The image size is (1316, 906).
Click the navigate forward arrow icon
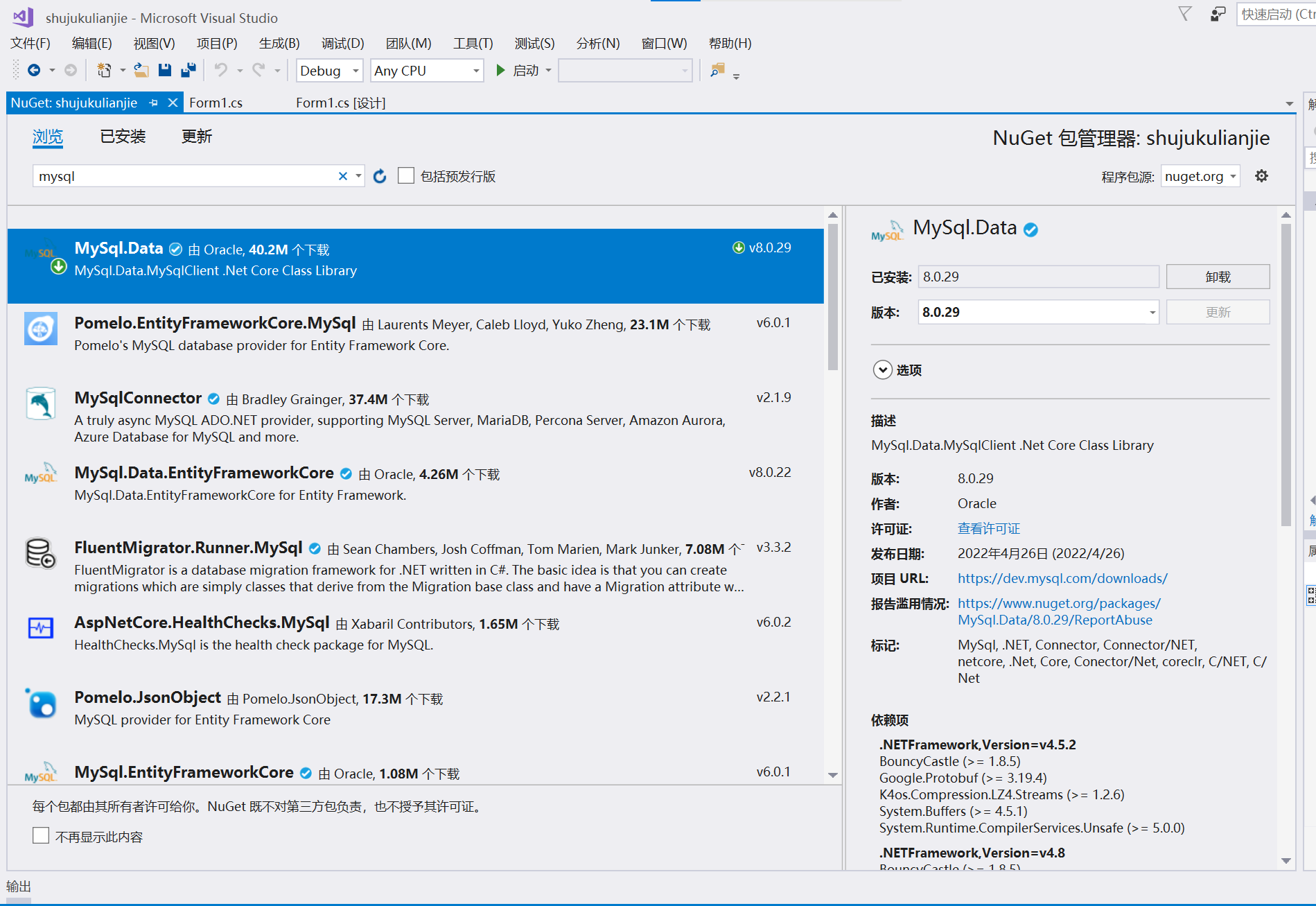coord(71,70)
